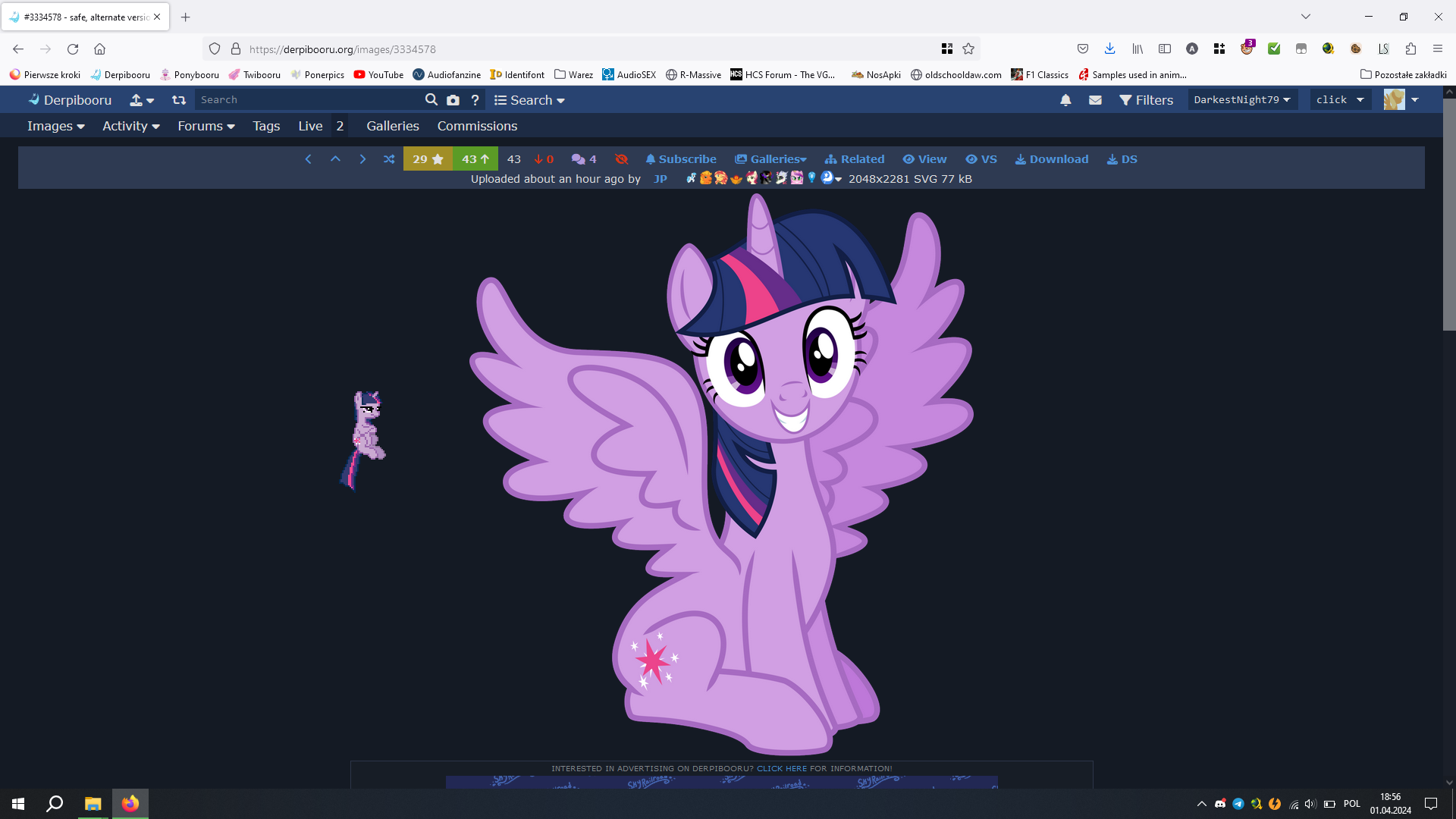Open DarkestNight79 filter dropdown
This screenshot has height=819, width=1456.
pyautogui.click(x=1242, y=100)
